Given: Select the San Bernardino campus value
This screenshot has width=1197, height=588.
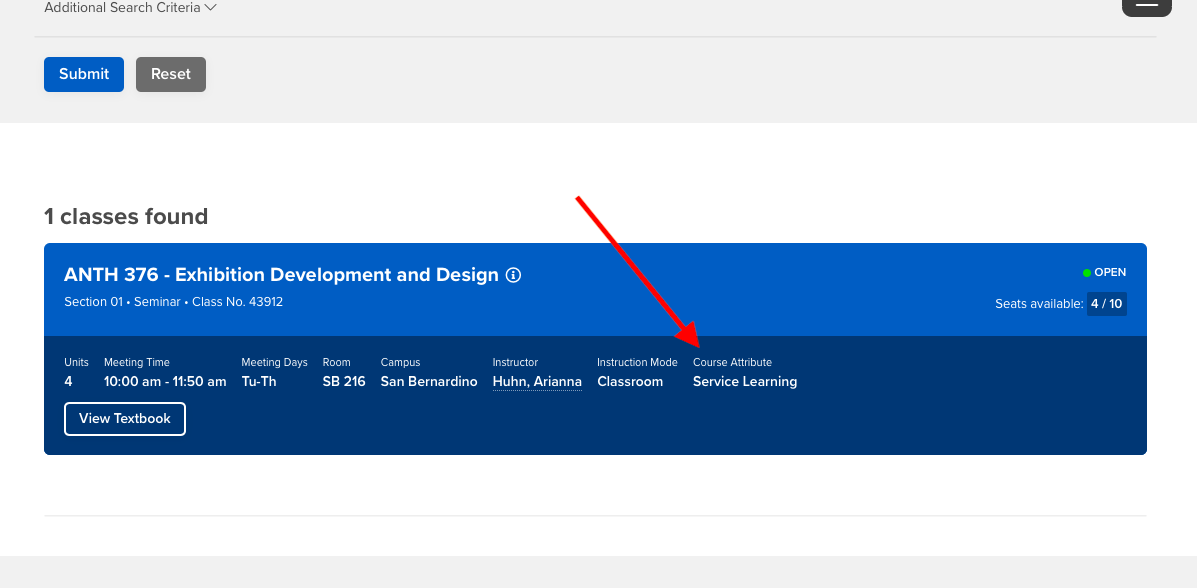Looking at the screenshot, I should click(x=429, y=382).
